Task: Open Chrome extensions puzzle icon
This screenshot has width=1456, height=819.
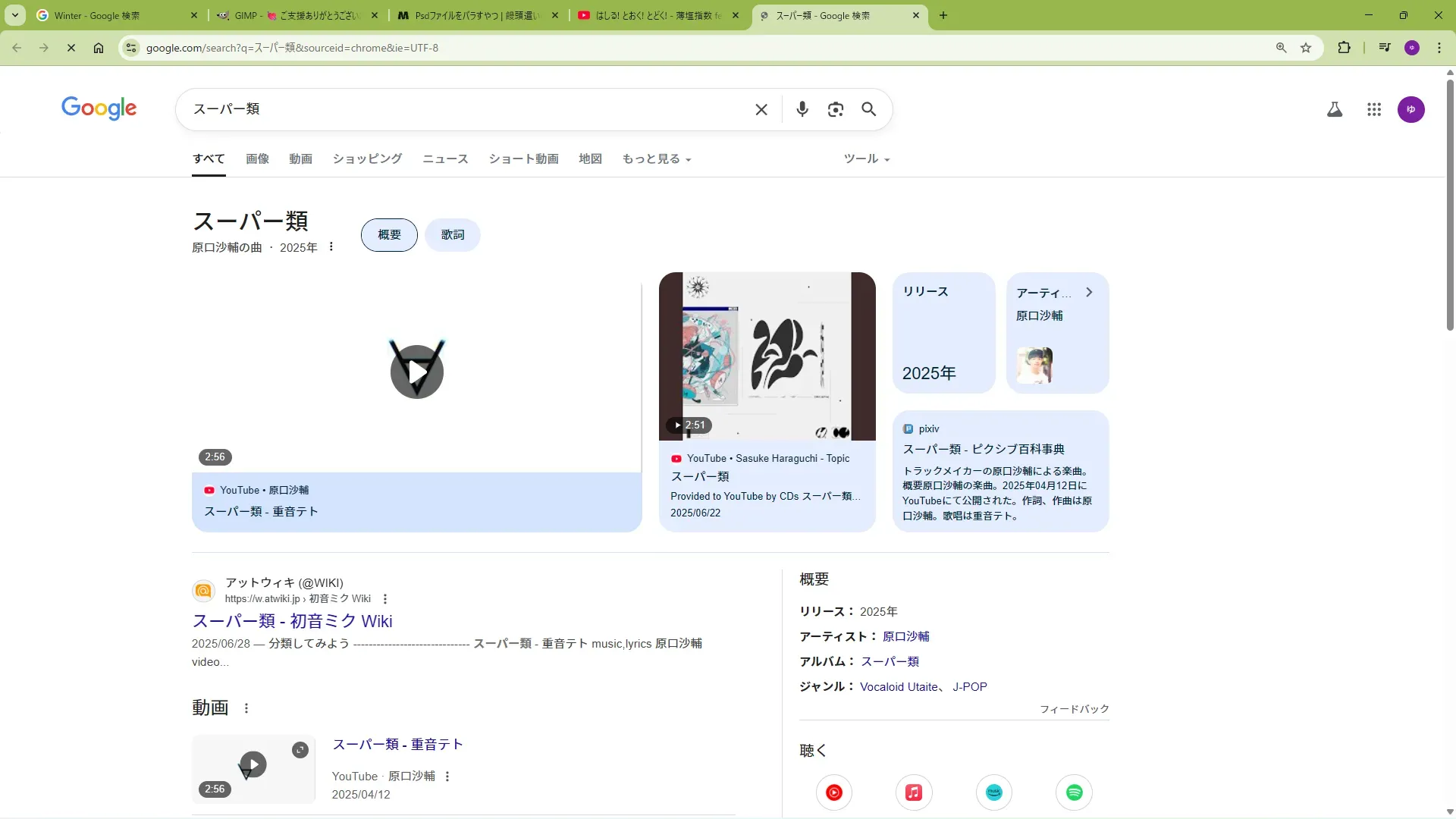Action: (x=1344, y=48)
